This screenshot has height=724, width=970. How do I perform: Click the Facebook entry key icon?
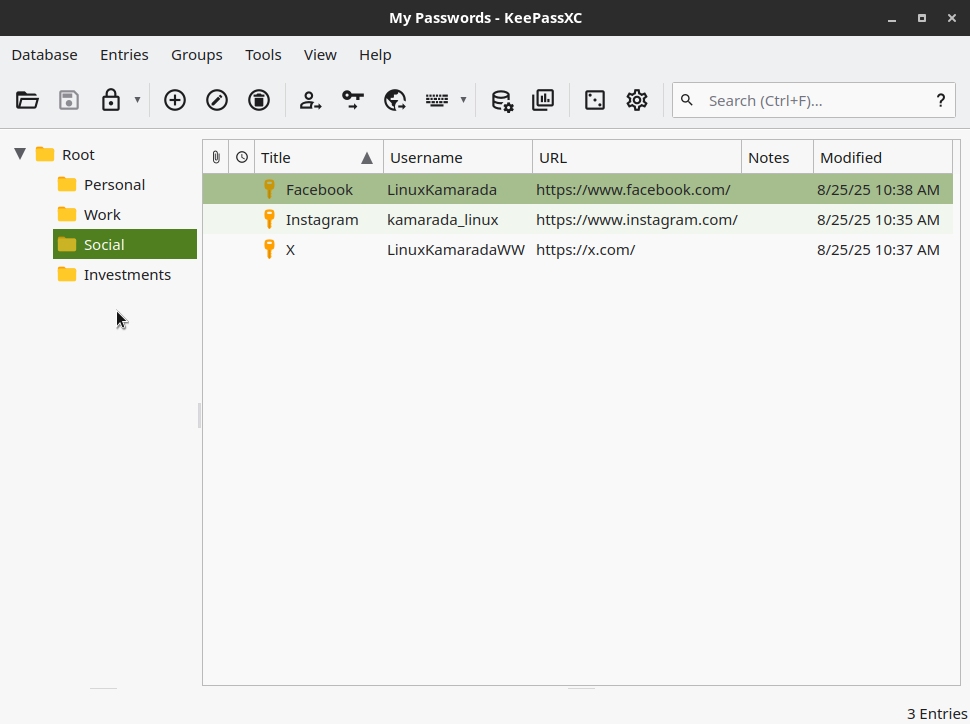[x=269, y=189]
